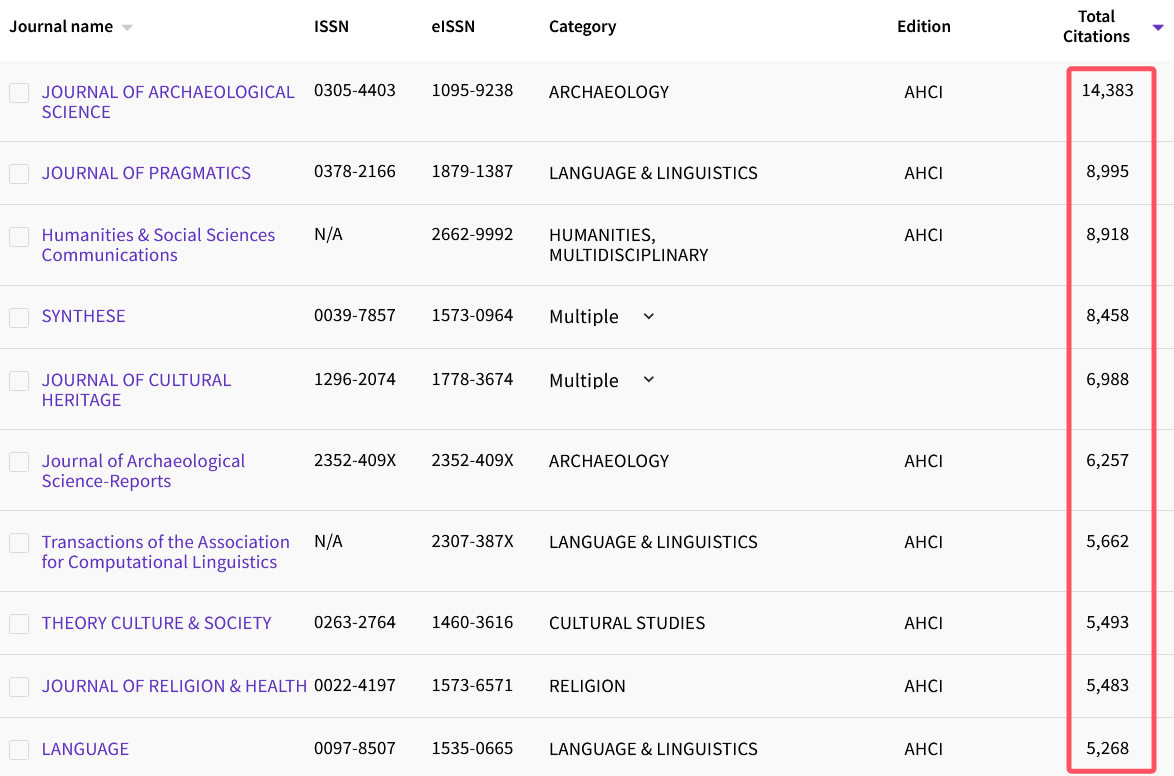The width and height of the screenshot is (1174, 776).
Task: Select the Journal of Pragmatics checkbox
Action: click(x=19, y=174)
